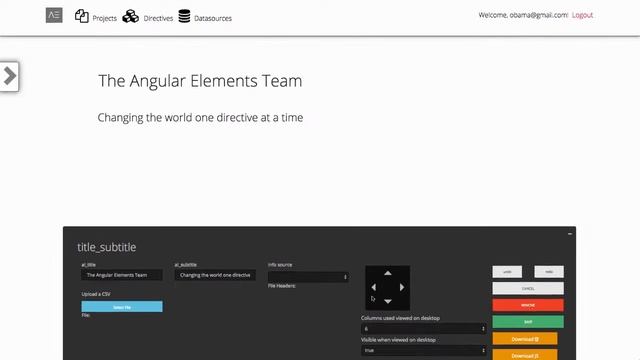Click the Projects pages icon
This screenshot has height=360, width=640.
pyautogui.click(x=82, y=16)
